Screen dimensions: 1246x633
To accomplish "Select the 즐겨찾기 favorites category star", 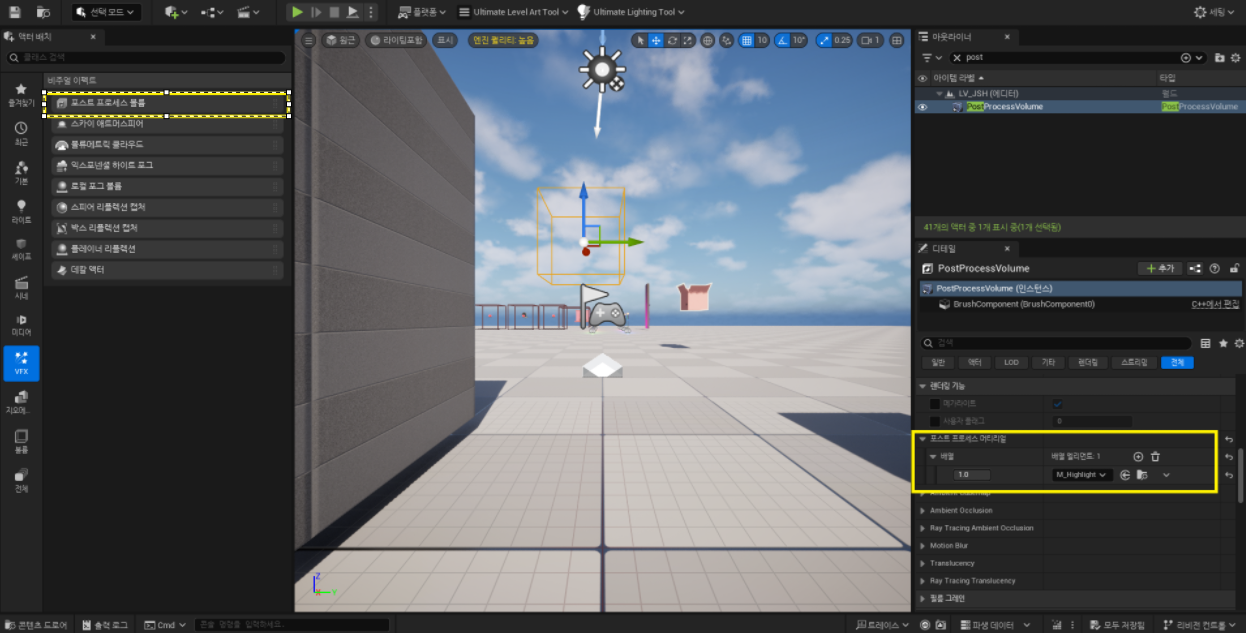I will pyautogui.click(x=21, y=94).
